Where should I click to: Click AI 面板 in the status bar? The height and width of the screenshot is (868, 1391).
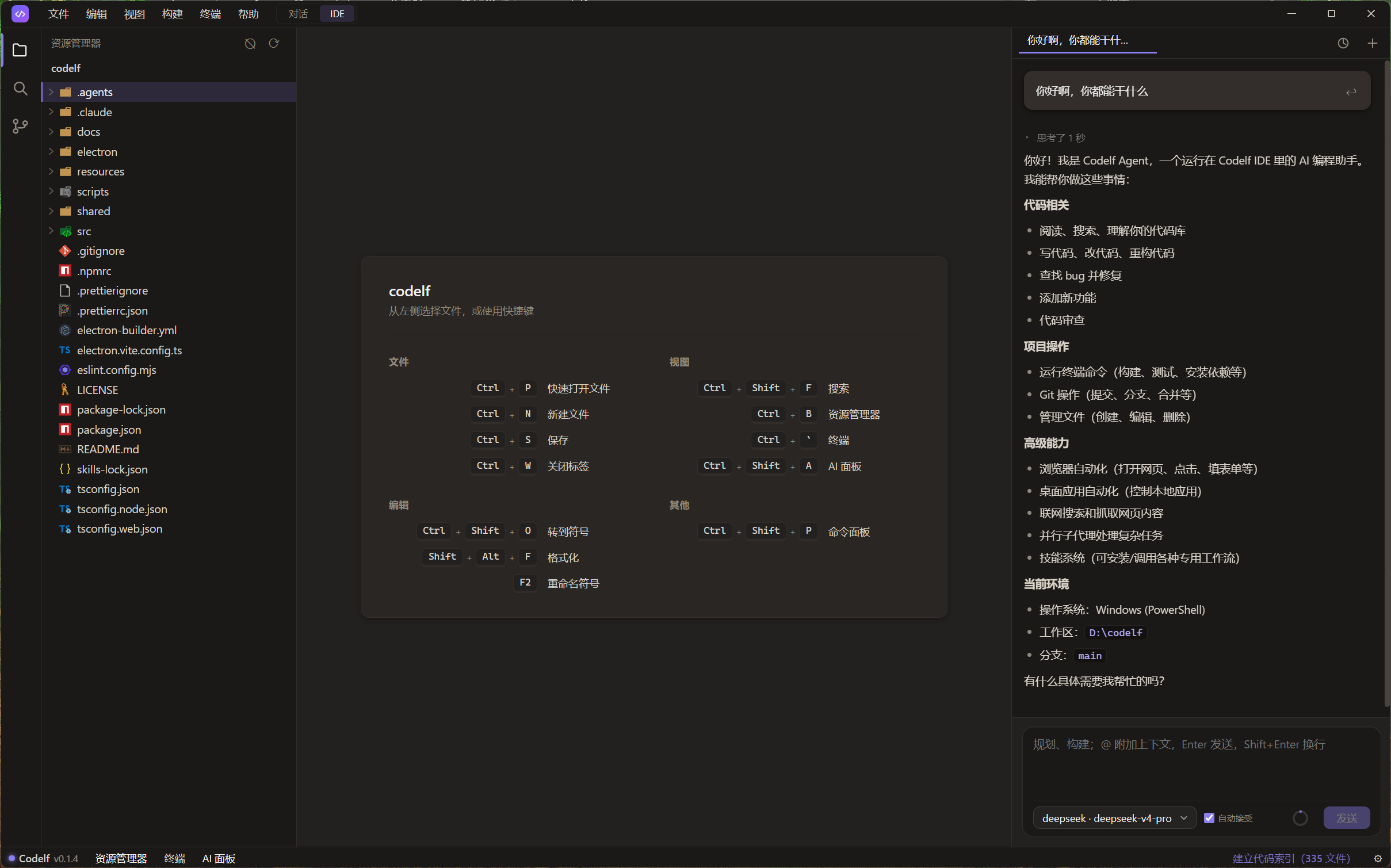219,859
